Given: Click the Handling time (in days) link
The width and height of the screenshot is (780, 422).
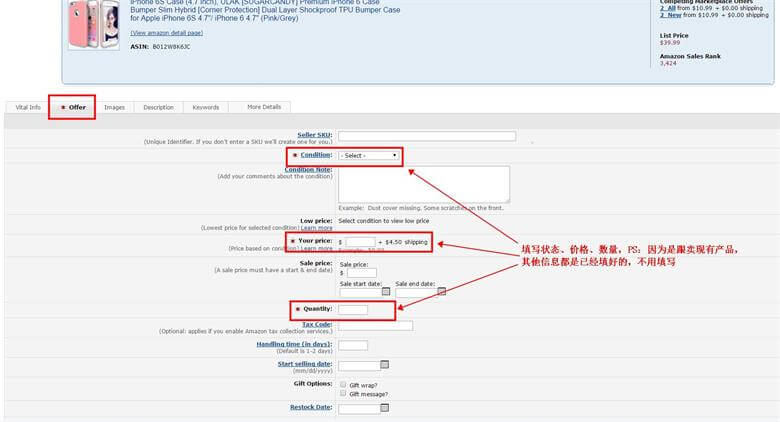Looking at the screenshot, I should [x=294, y=344].
